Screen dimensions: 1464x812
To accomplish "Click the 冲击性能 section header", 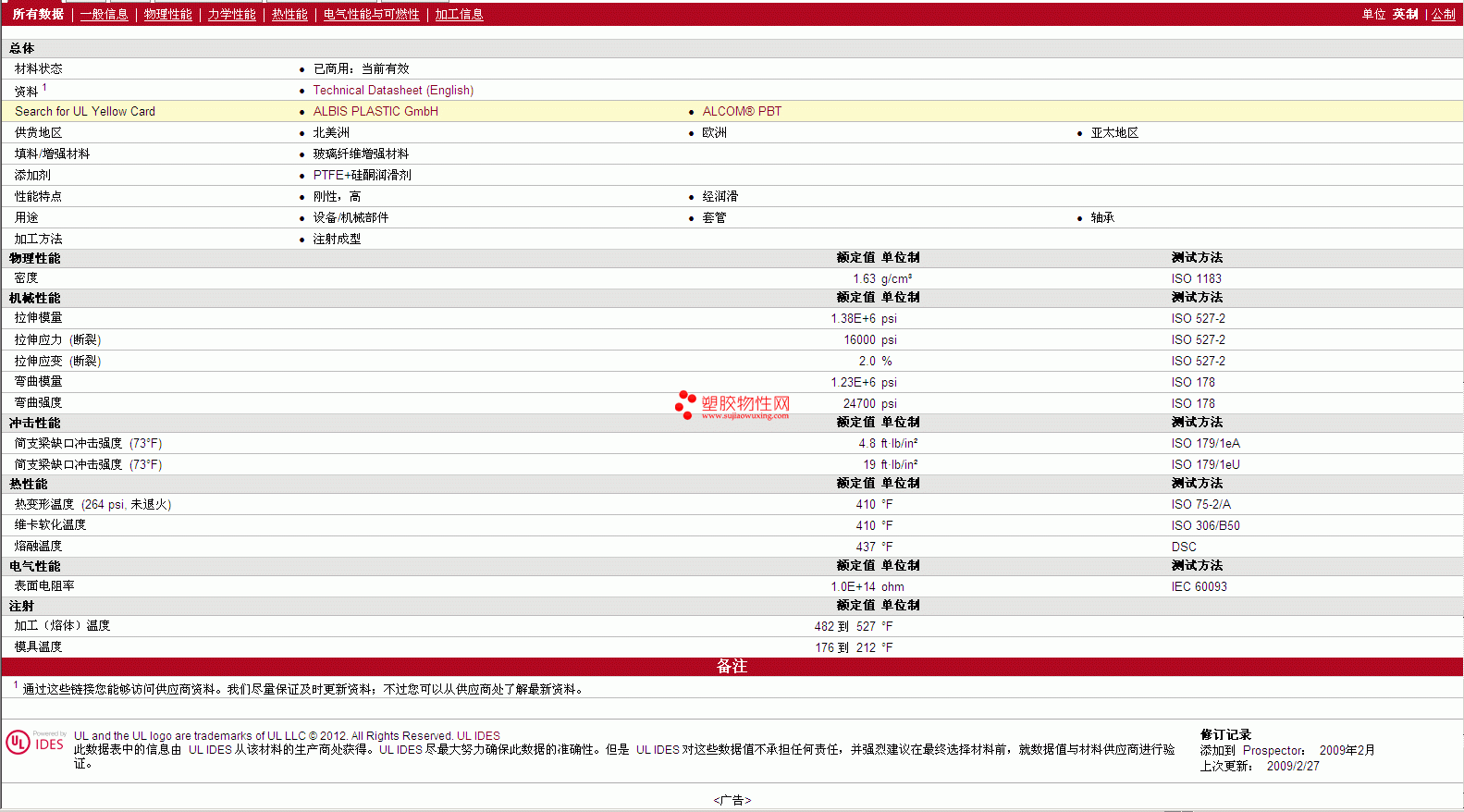I will click(34, 424).
